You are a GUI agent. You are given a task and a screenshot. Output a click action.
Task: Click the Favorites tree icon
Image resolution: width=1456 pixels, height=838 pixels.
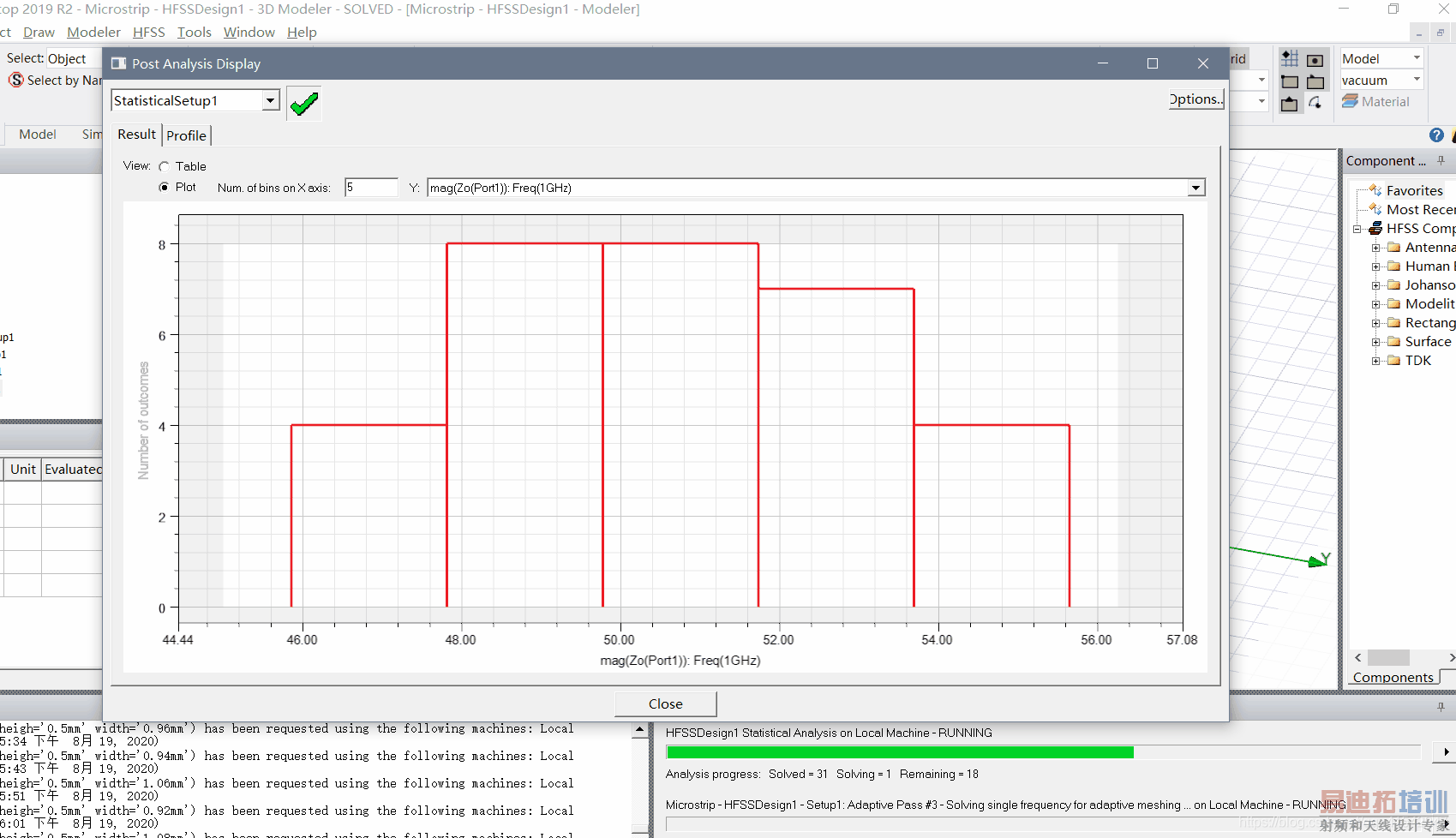1375,190
